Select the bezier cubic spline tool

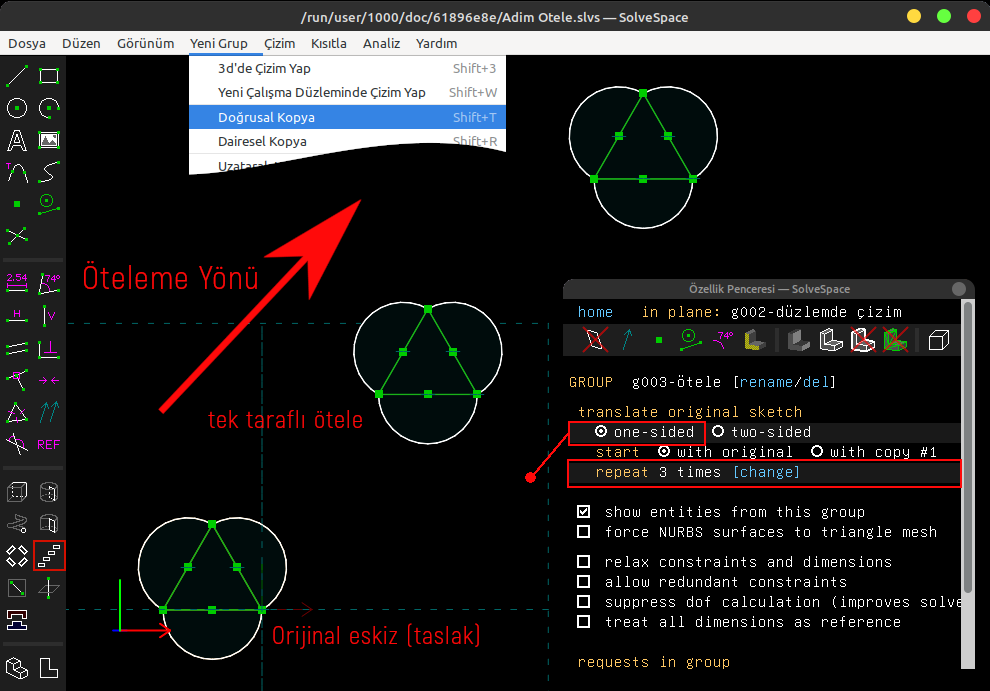(x=49, y=172)
